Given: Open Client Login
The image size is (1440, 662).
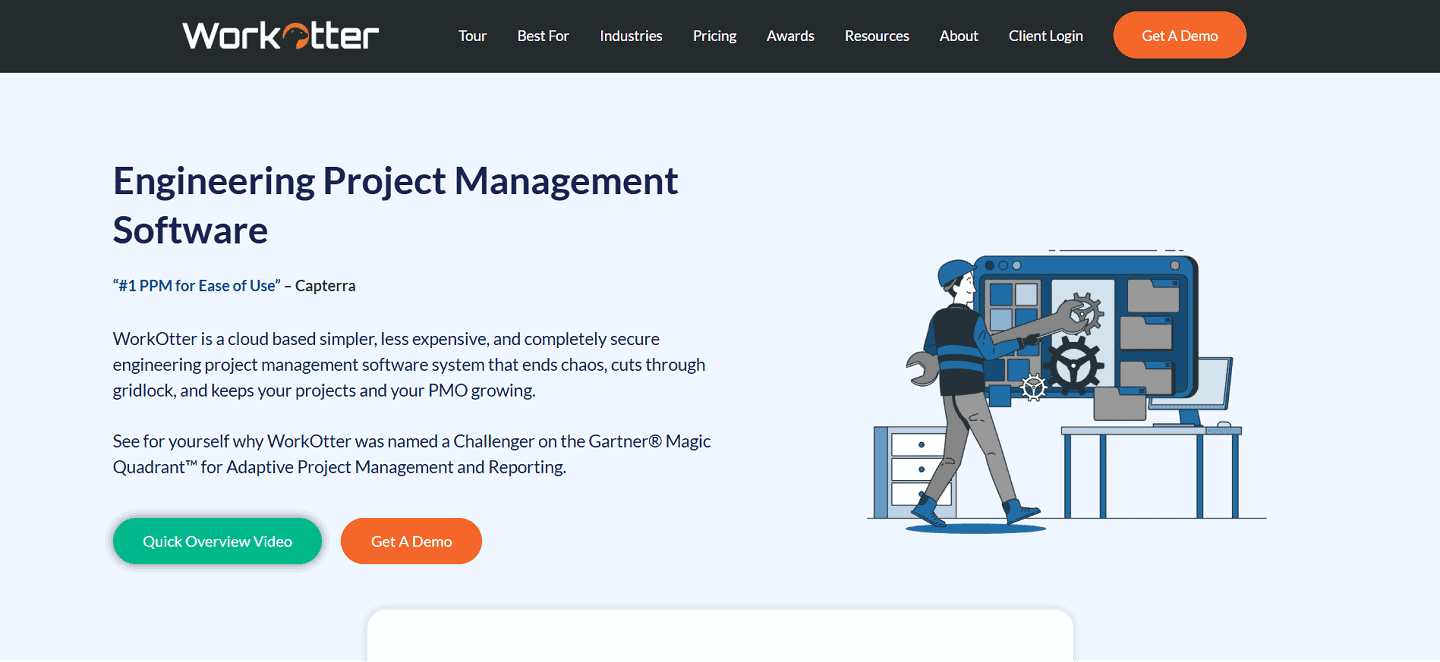Looking at the screenshot, I should (x=1045, y=35).
